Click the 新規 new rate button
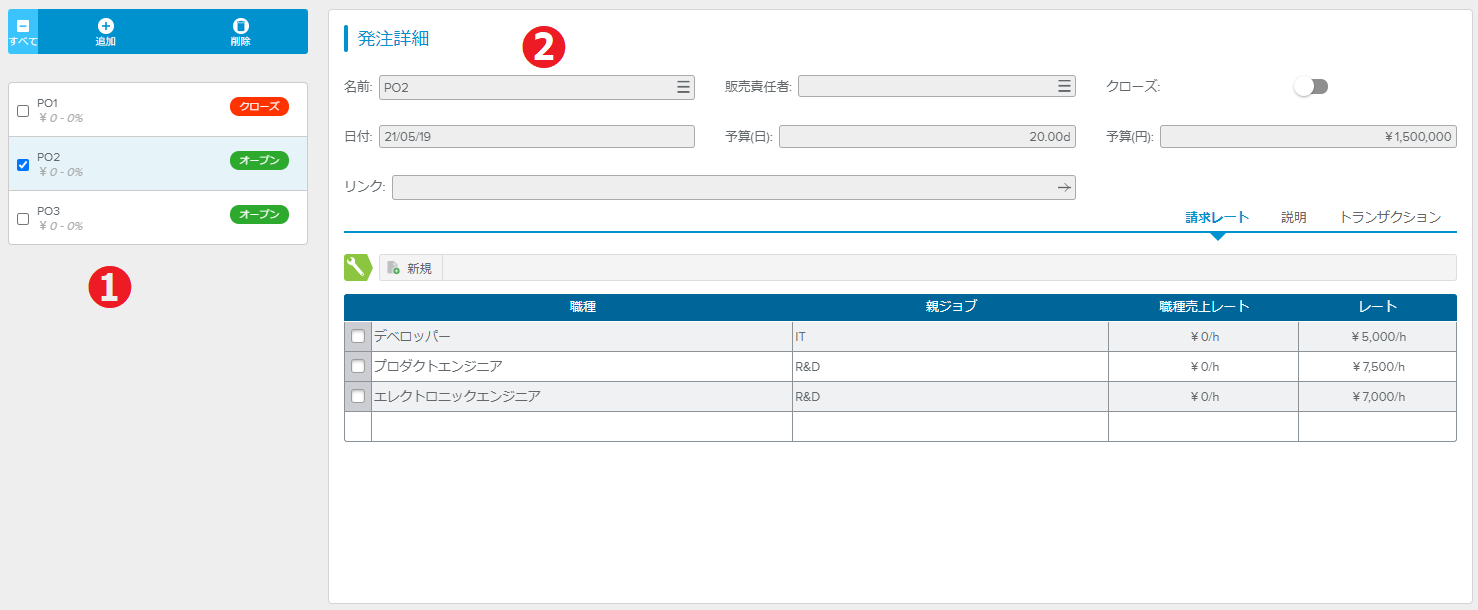1478x610 pixels. click(411, 268)
